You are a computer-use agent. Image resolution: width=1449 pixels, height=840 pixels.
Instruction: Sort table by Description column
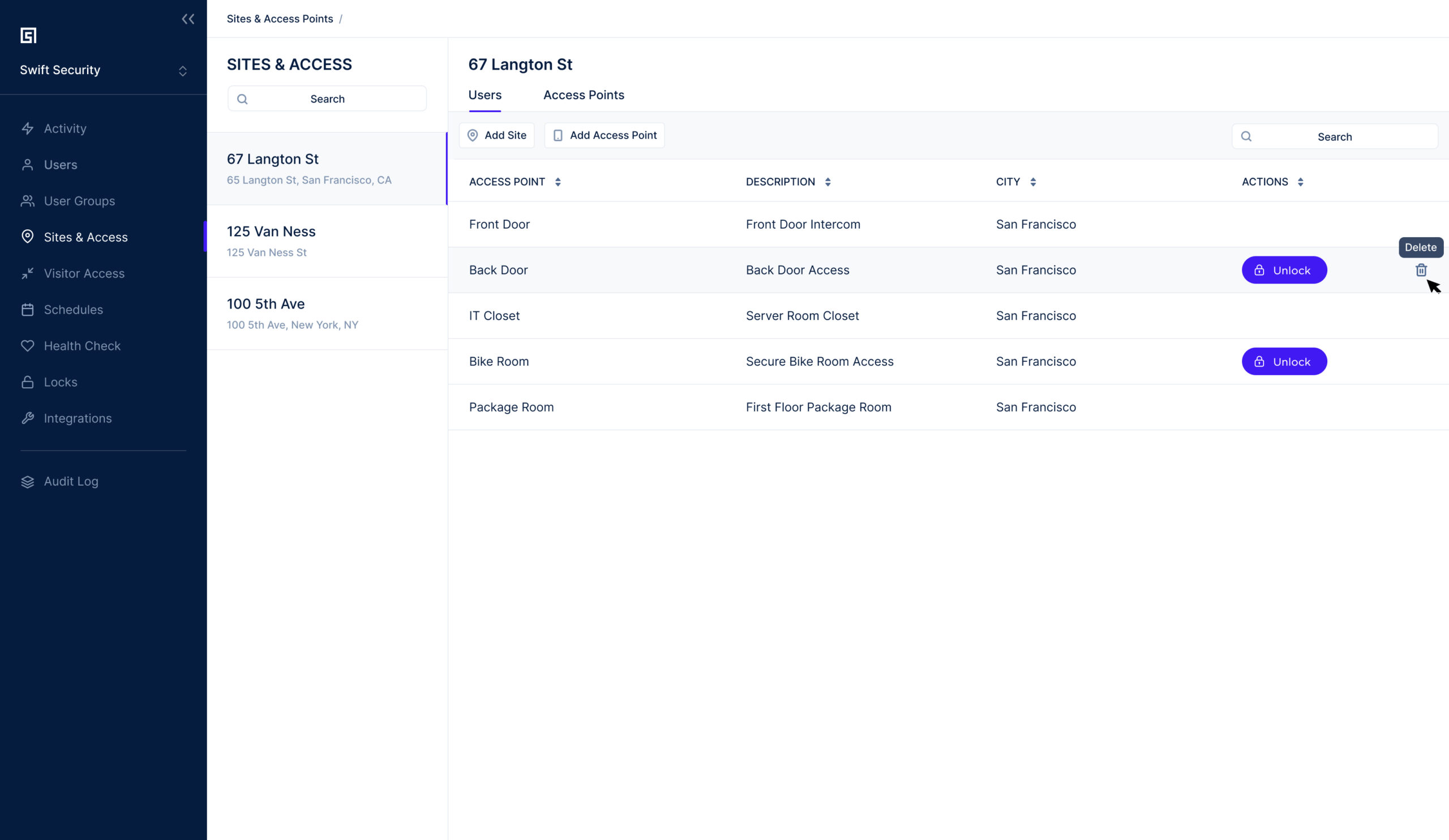coord(828,182)
